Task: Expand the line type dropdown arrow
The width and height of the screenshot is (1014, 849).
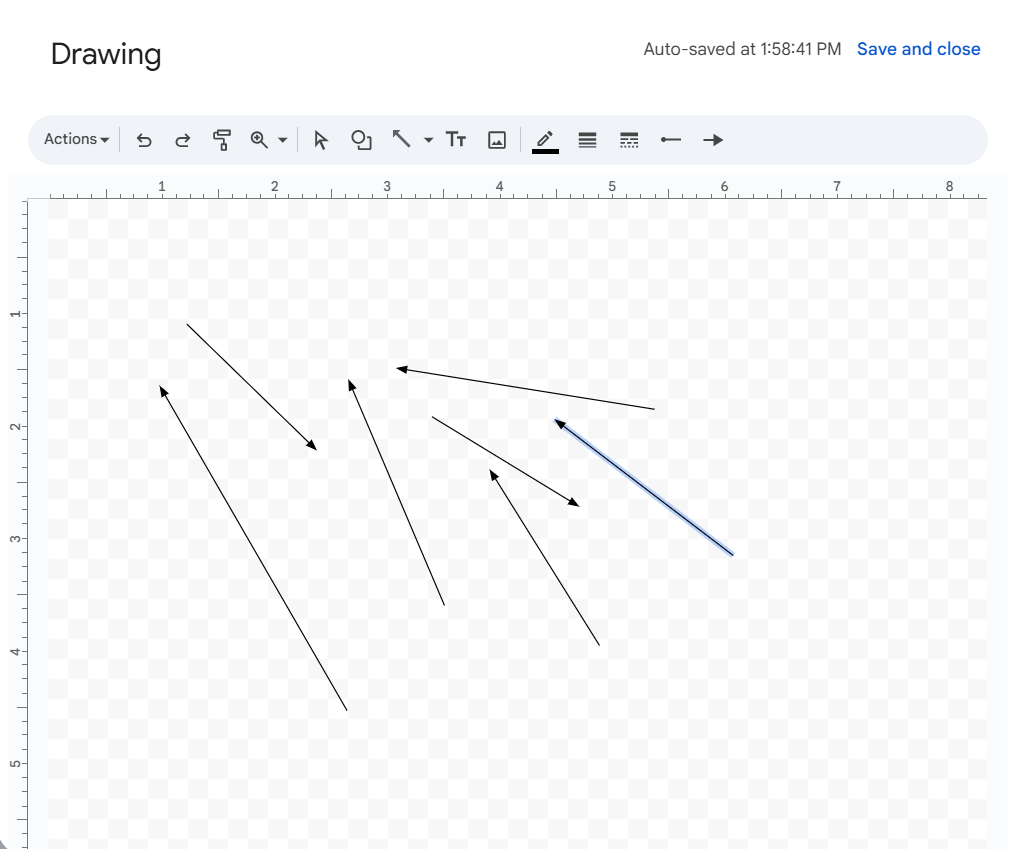Action: pyautogui.click(x=429, y=140)
